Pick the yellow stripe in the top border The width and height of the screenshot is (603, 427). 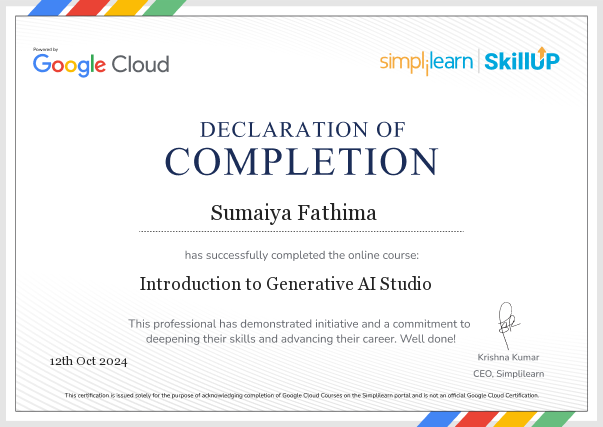(x=128, y=6)
